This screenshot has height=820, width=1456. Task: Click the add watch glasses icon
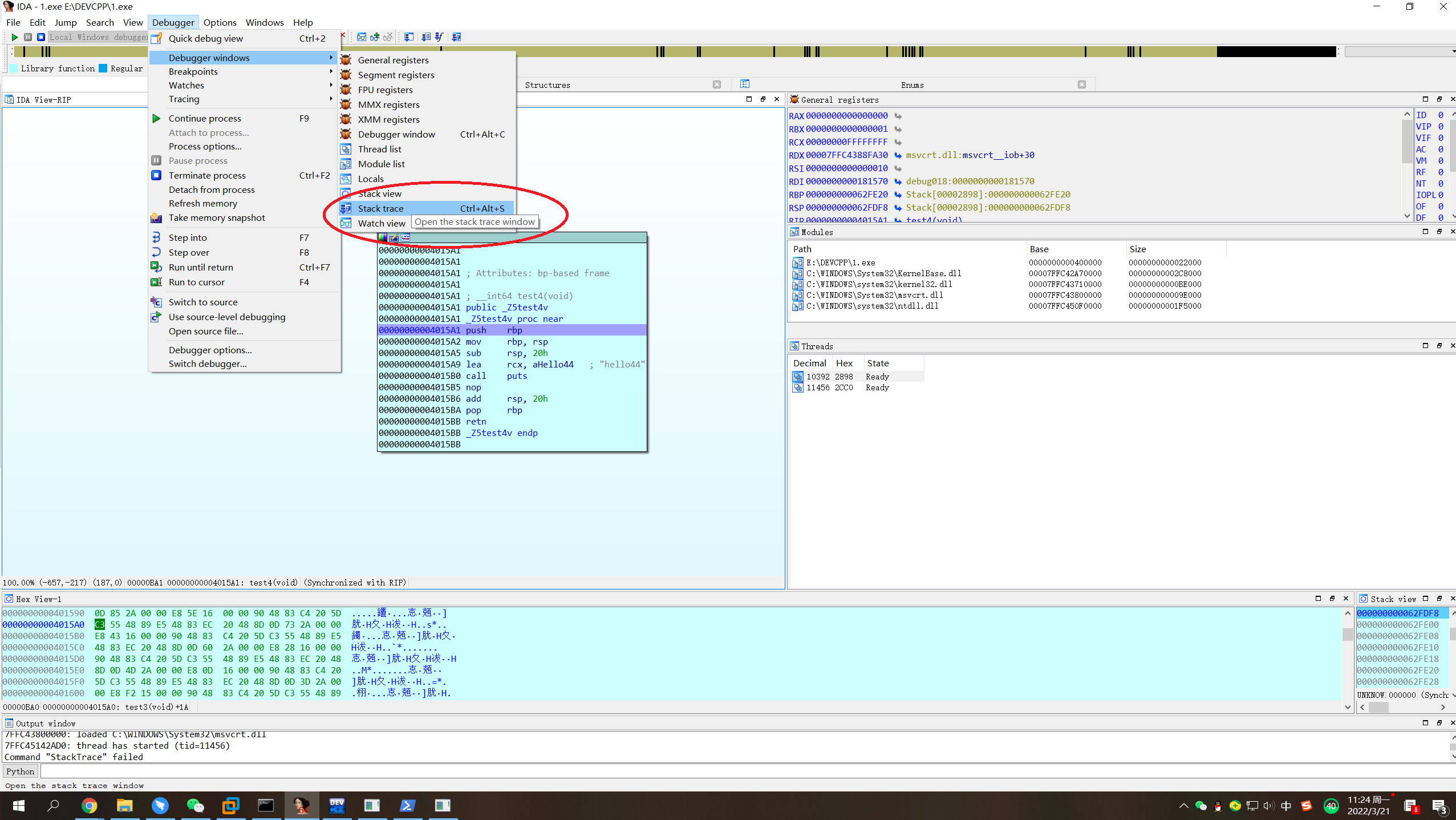pyautogui.click(x=375, y=37)
